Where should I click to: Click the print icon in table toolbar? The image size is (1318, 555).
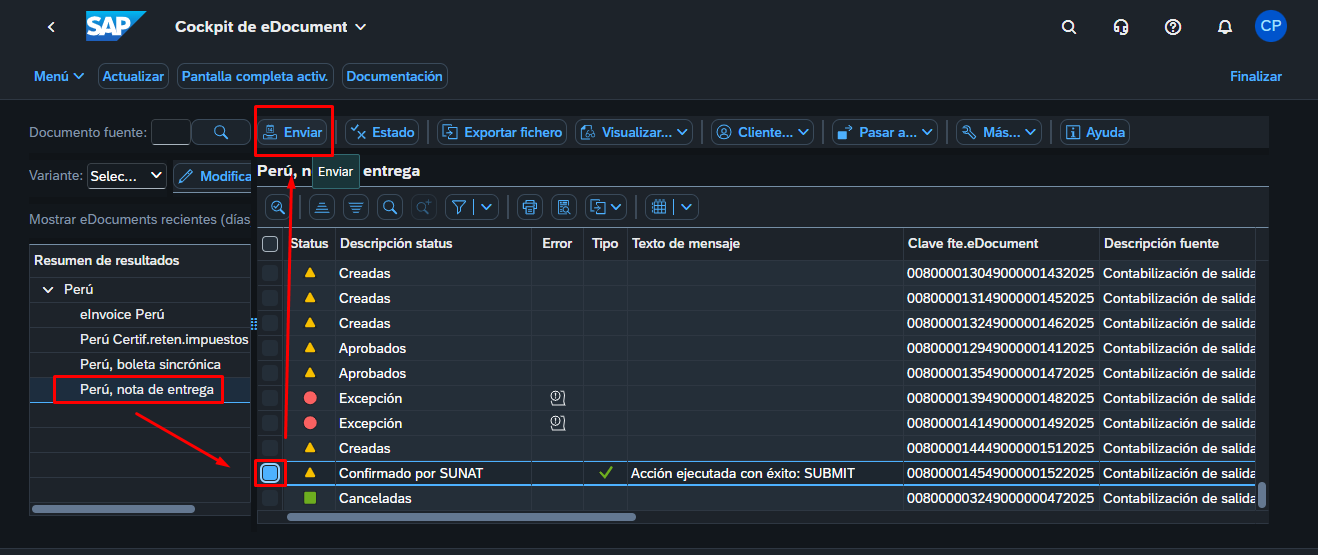(x=530, y=207)
